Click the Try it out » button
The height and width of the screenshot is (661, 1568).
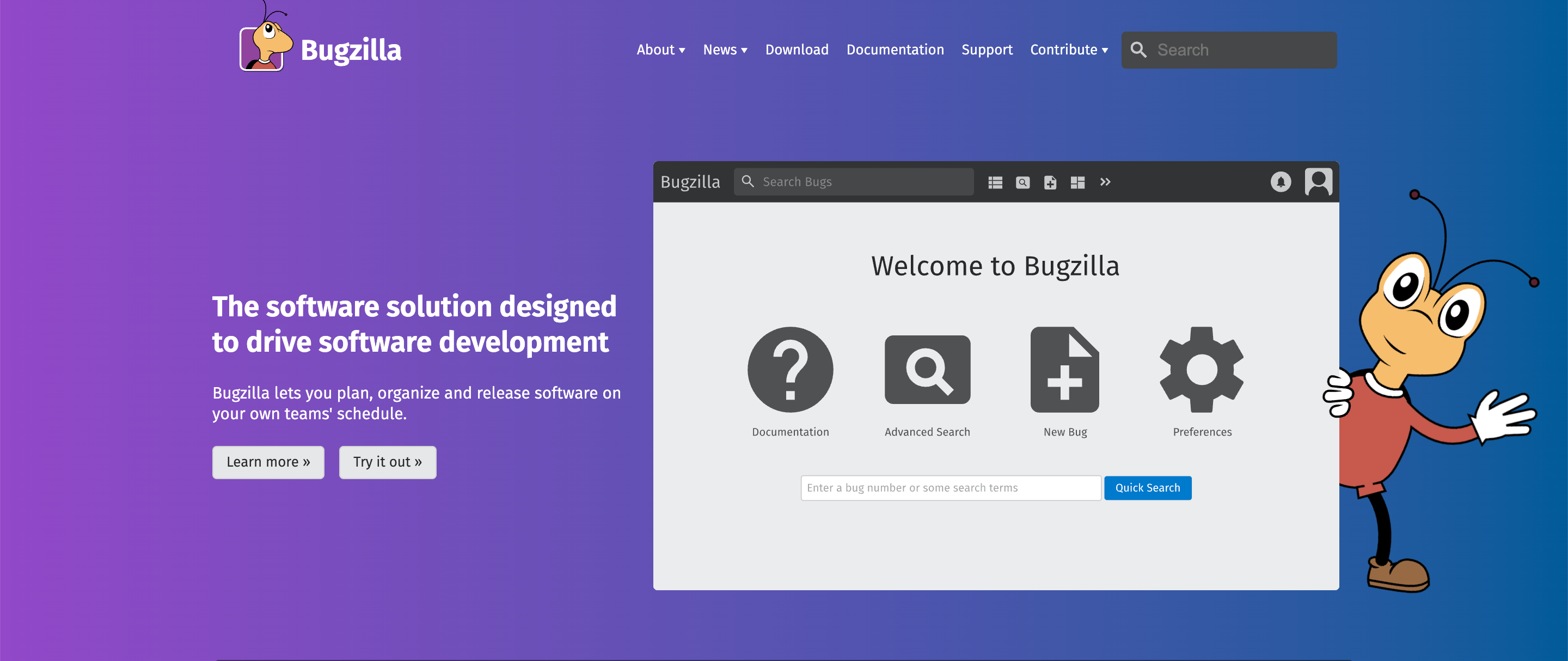coord(387,462)
